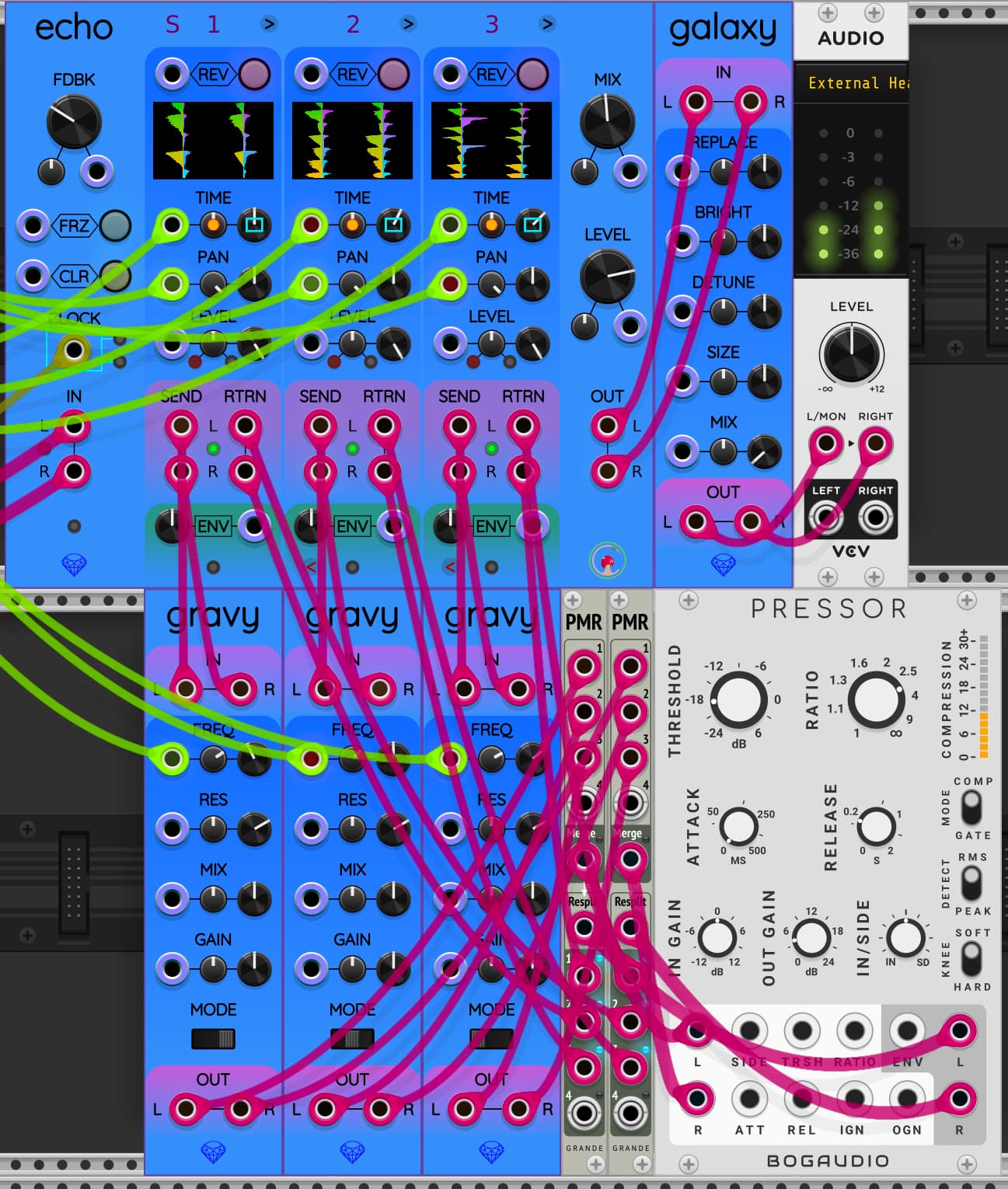Click the Pressor THRESHOLD knob

(738, 699)
